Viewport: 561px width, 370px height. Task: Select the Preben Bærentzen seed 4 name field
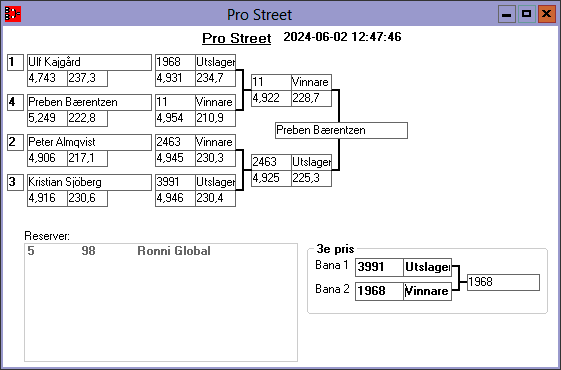coord(89,102)
